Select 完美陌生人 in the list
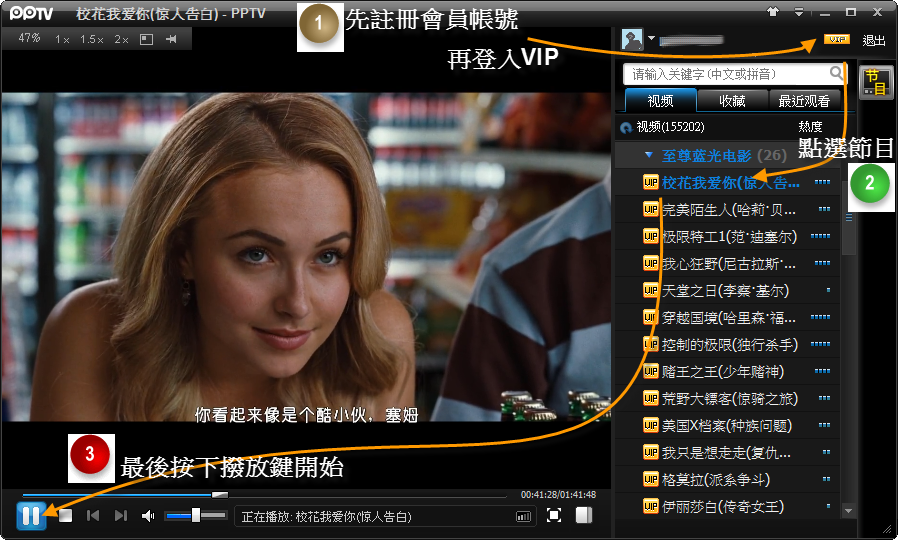Viewport: 898px width, 540px height. [x=728, y=210]
